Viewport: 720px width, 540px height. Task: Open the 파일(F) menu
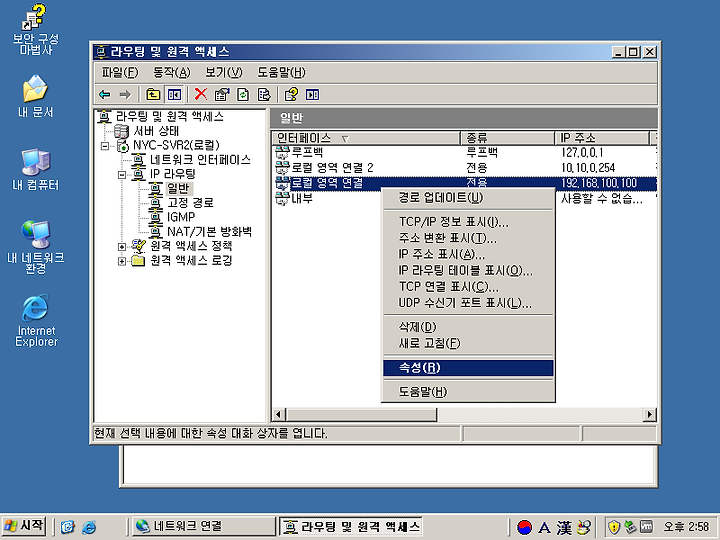click(x=119, y=73)
